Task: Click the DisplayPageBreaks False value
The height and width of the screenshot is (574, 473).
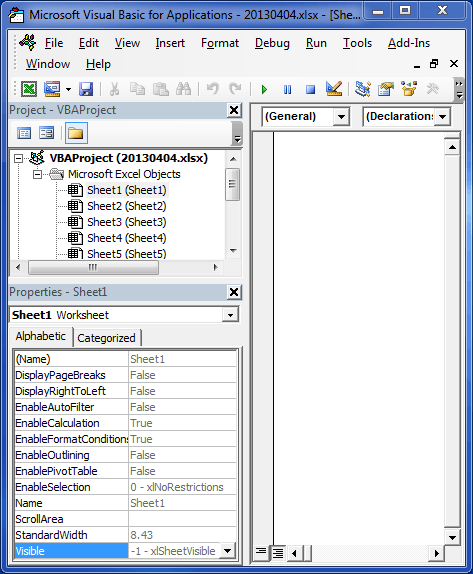Action: (x=182, y=375)
